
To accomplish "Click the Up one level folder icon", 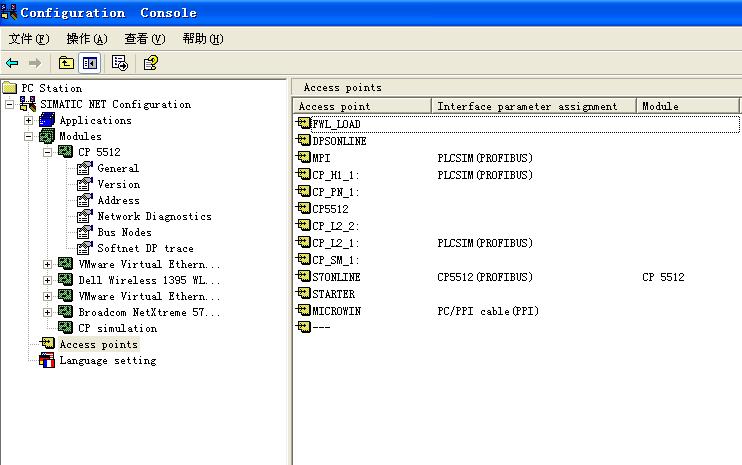I will (x=66, y=62).
